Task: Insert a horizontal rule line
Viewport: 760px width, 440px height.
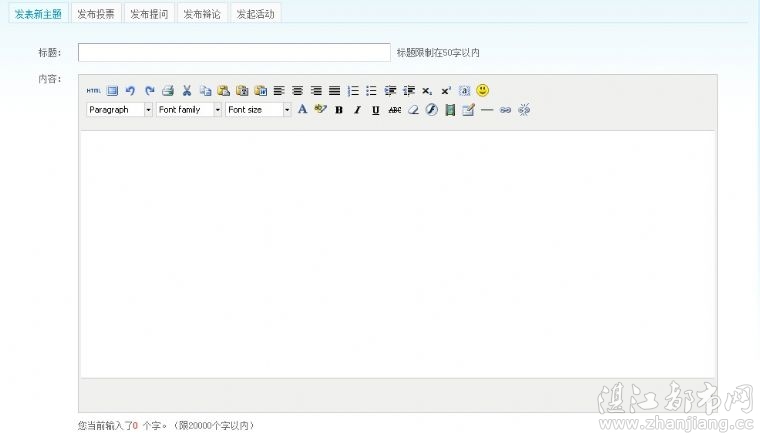Action: pos(487,110)
